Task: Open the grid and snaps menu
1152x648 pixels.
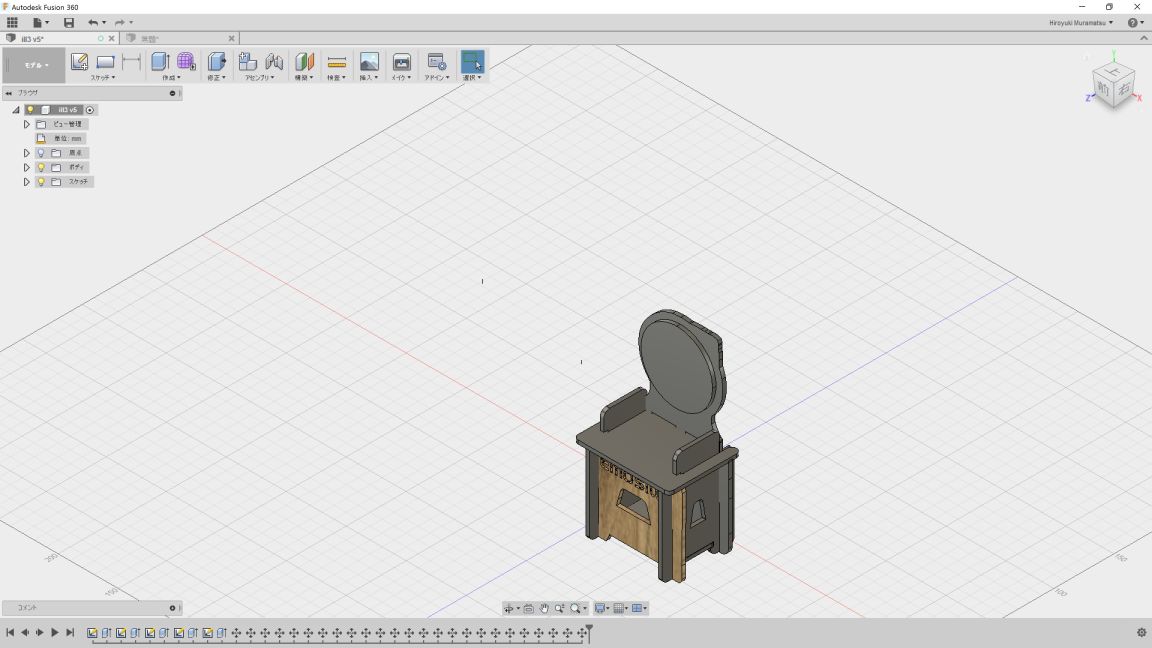Action: point(621,608)
